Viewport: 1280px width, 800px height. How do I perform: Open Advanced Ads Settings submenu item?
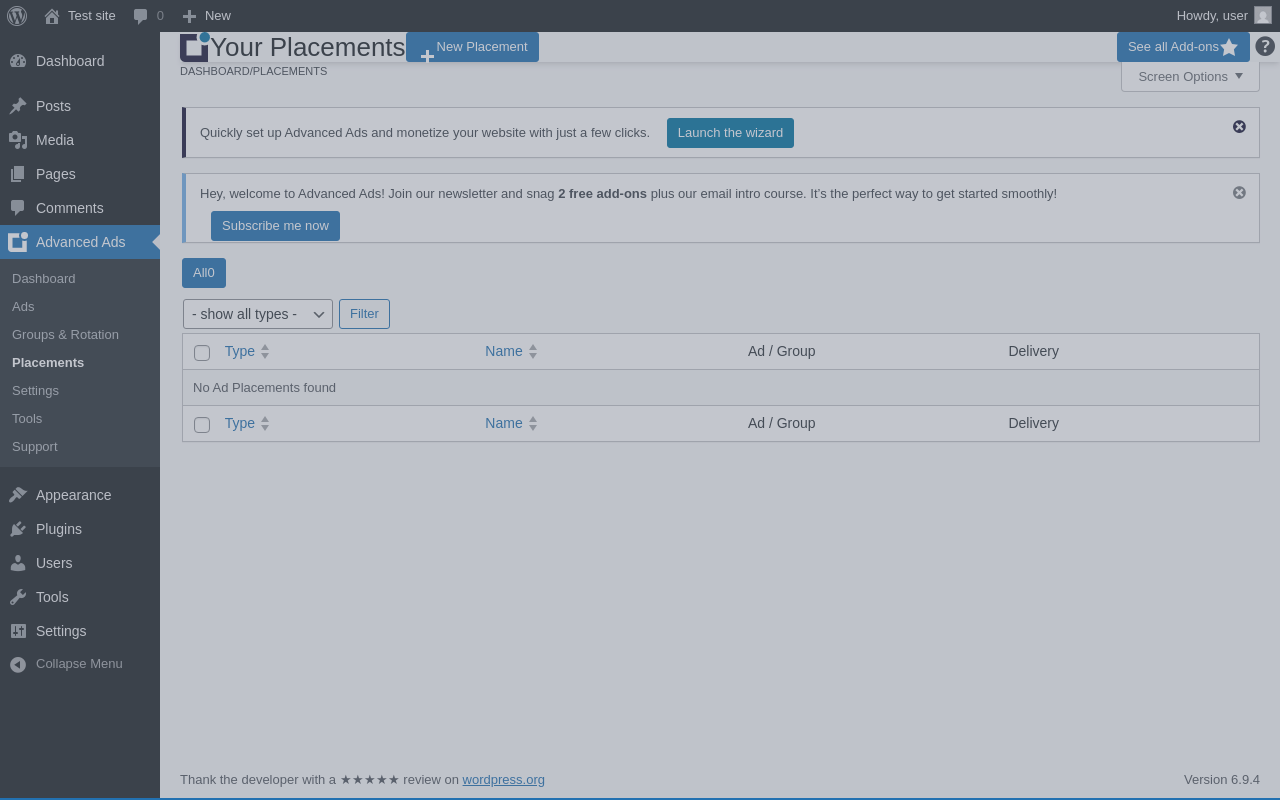tap(35, 390)
